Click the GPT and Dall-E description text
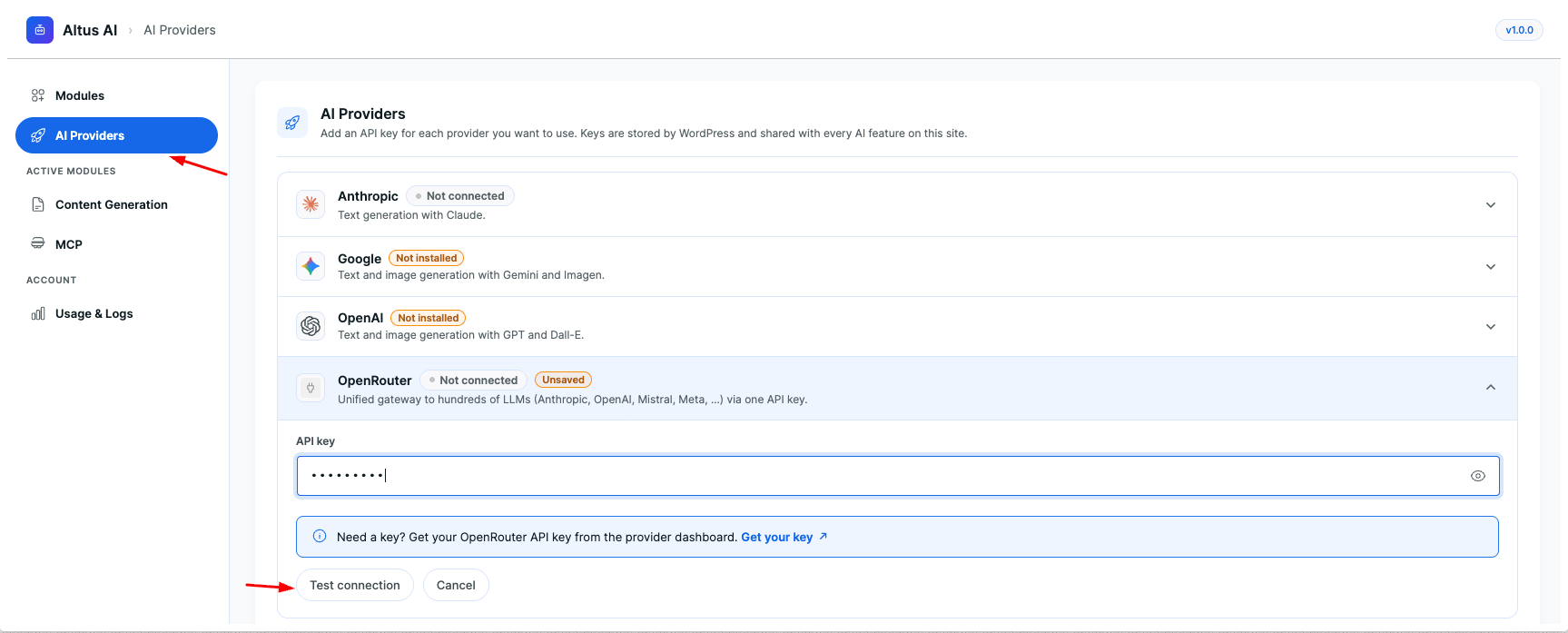This screenshot has width=1568, height=633. [461, 335]
